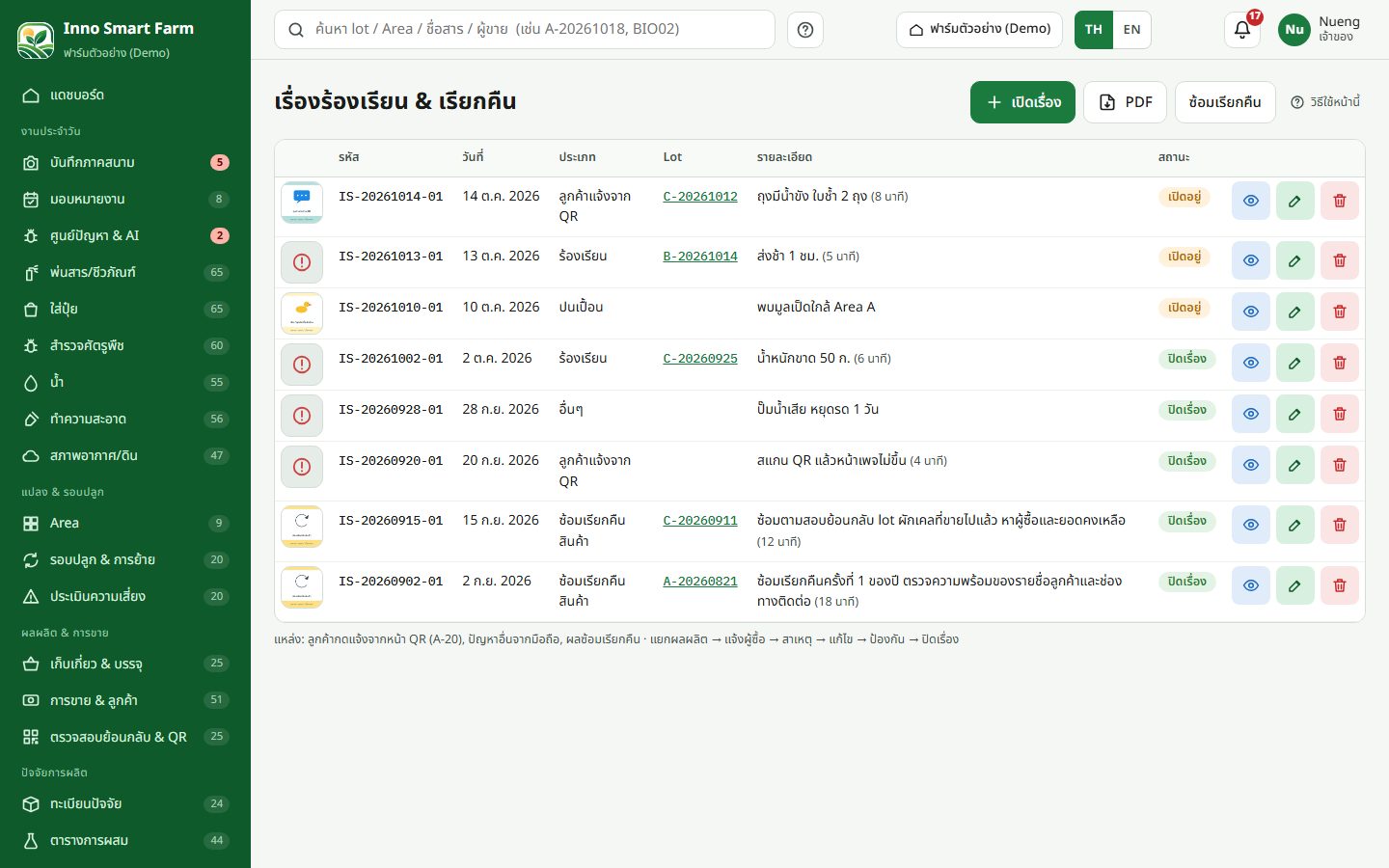This screenshot has height=868, width=1389.
Task: Edit issue IS-20261013-01 with pencil icon
Action: [x=1294, y=260]
